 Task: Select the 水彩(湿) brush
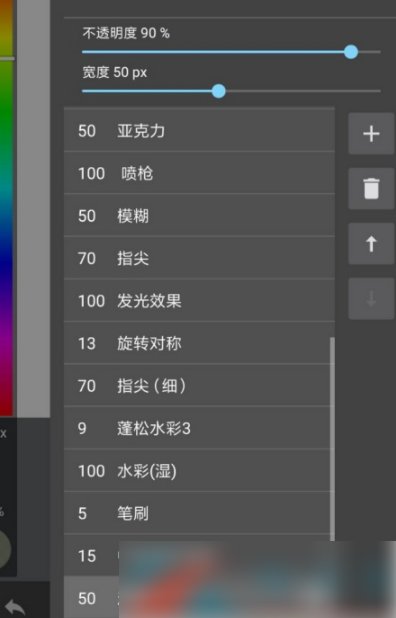pyautogui.click(x=199, y=471)
